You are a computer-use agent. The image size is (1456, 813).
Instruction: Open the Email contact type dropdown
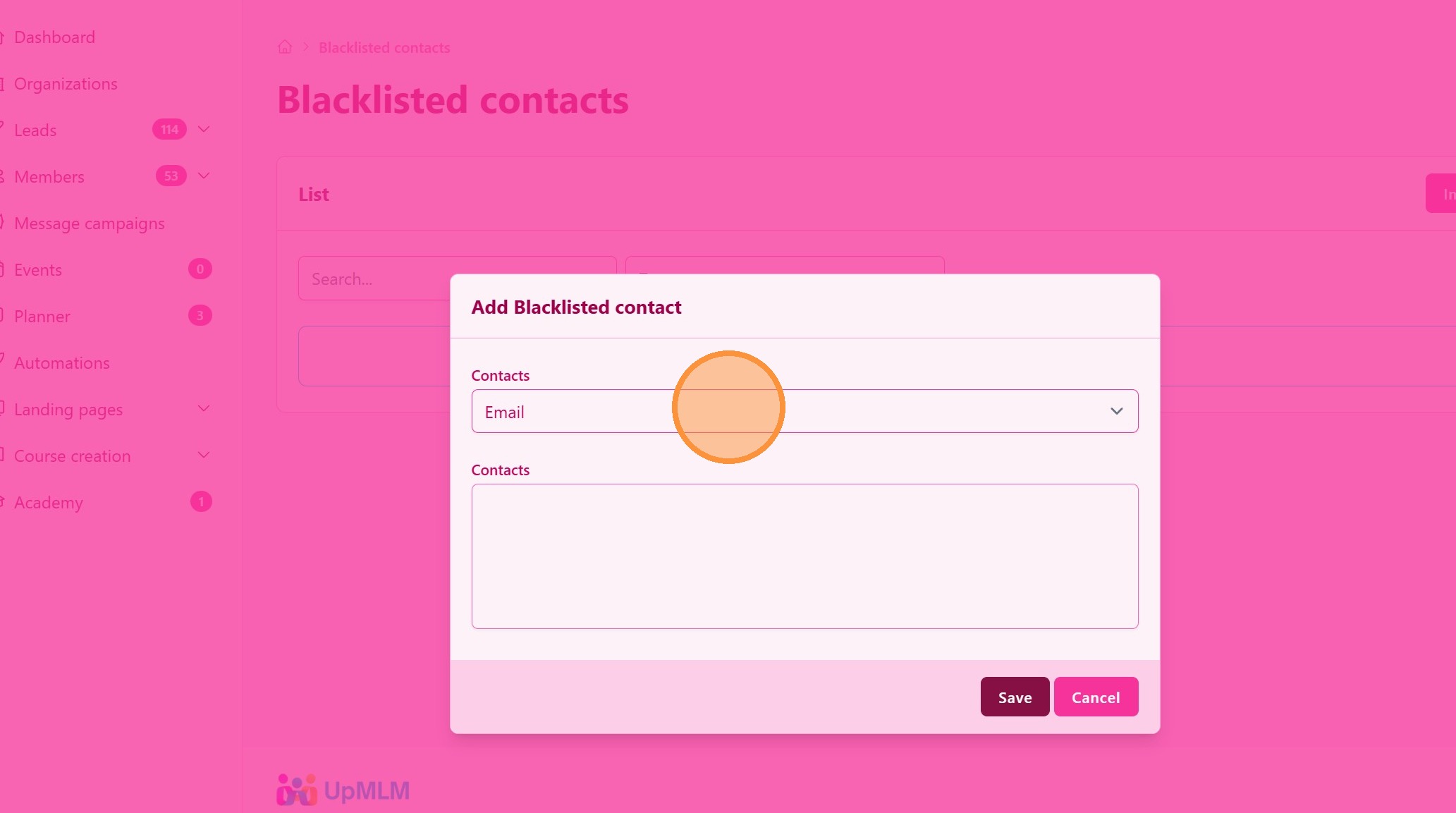(x=805, y=411)
